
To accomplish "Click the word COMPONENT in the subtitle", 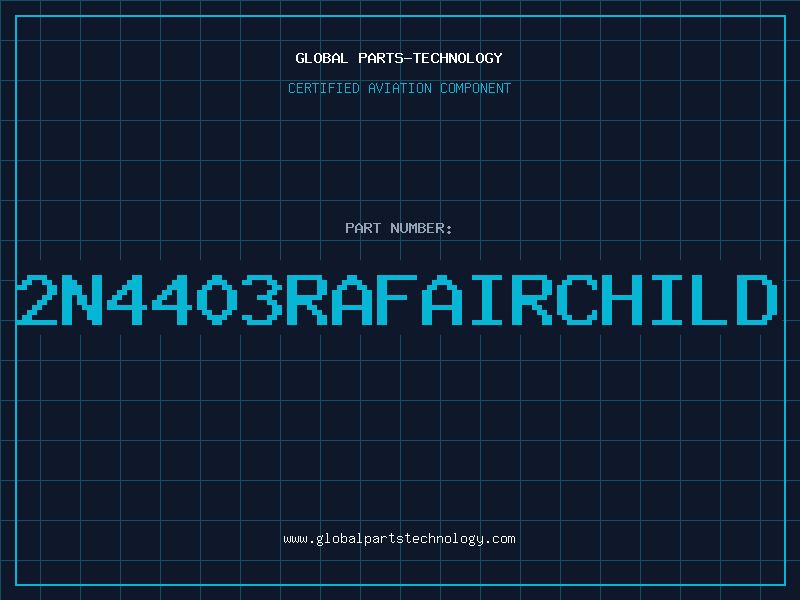I will click(x=476, y=88).
